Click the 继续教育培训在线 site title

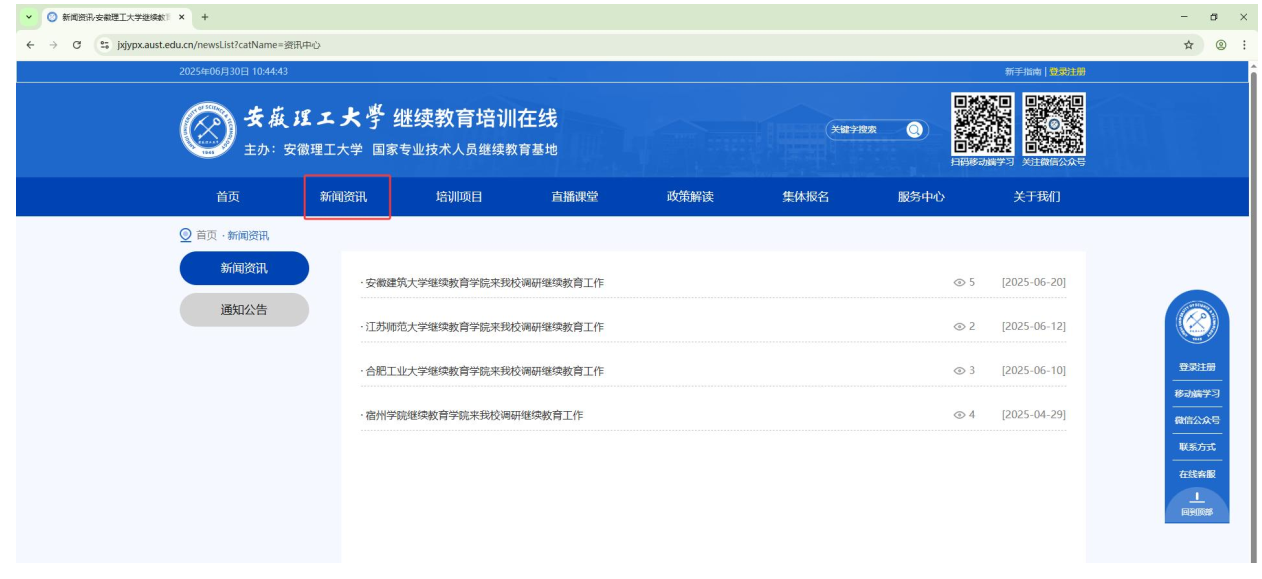(475, 118)
